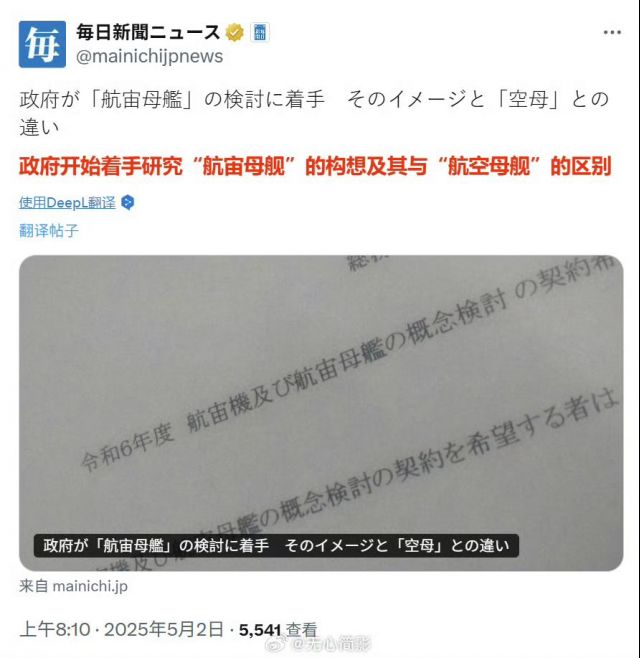640x658 pixels.
Task: Click the red Chinese translation text
Action: (x=315, y=166)
